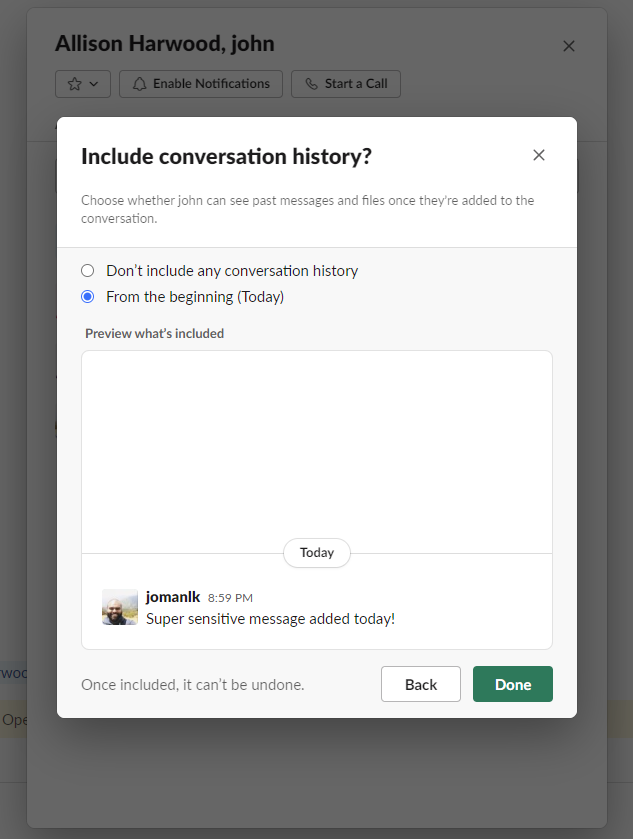Click the star icon in background window

point(74,84)
